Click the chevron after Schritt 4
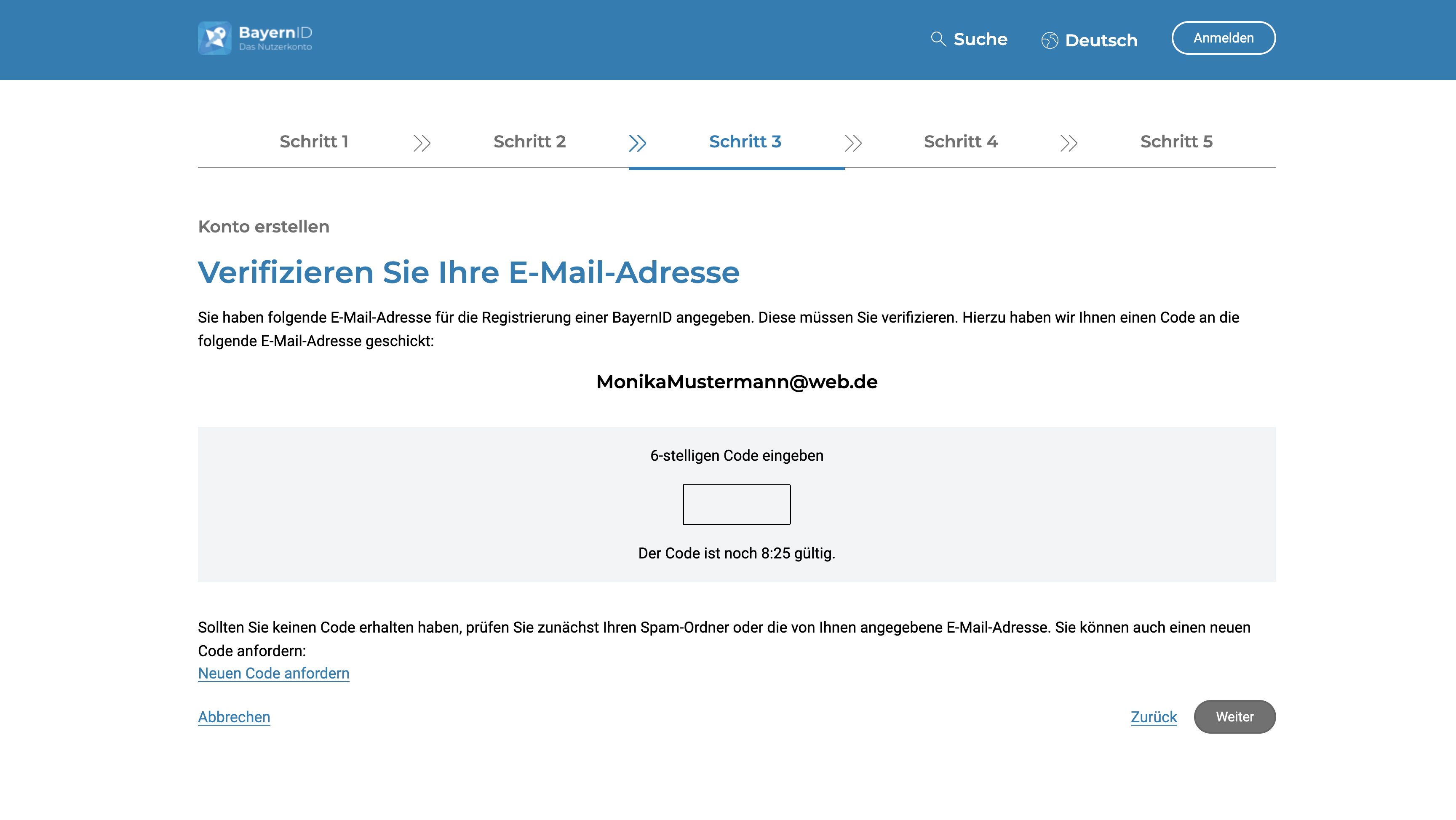 click(1068, 143)
